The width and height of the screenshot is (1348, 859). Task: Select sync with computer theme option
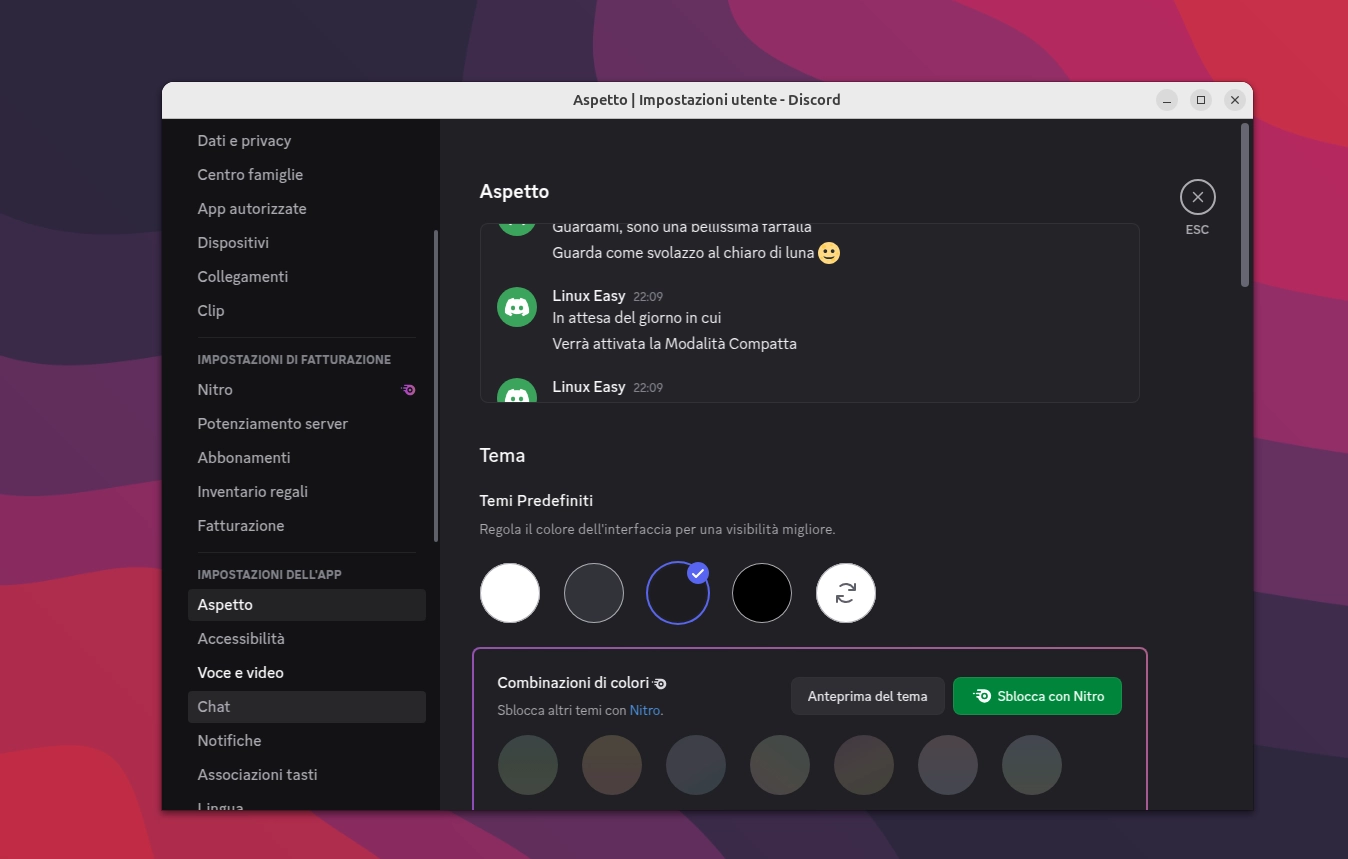(x=846, y=593)
